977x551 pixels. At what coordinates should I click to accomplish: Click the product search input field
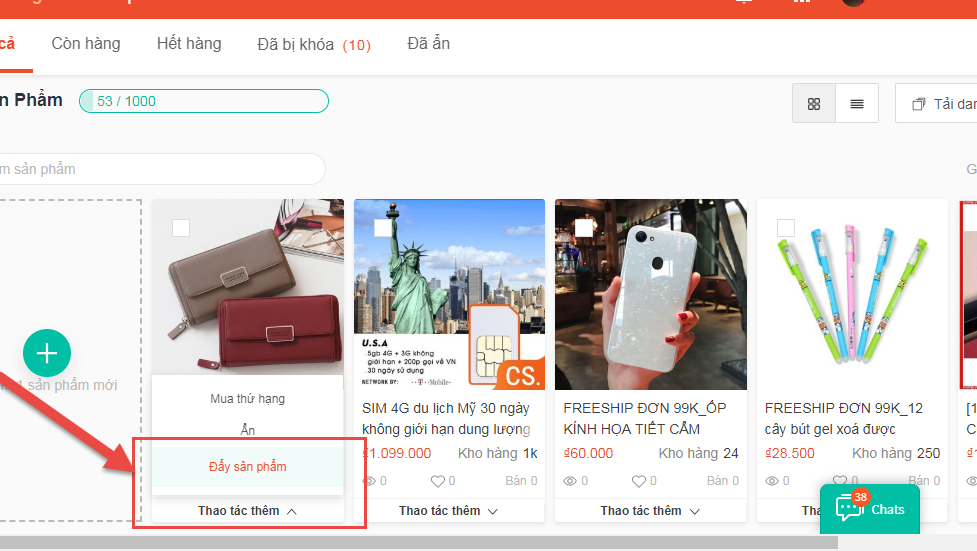[160, 169]
